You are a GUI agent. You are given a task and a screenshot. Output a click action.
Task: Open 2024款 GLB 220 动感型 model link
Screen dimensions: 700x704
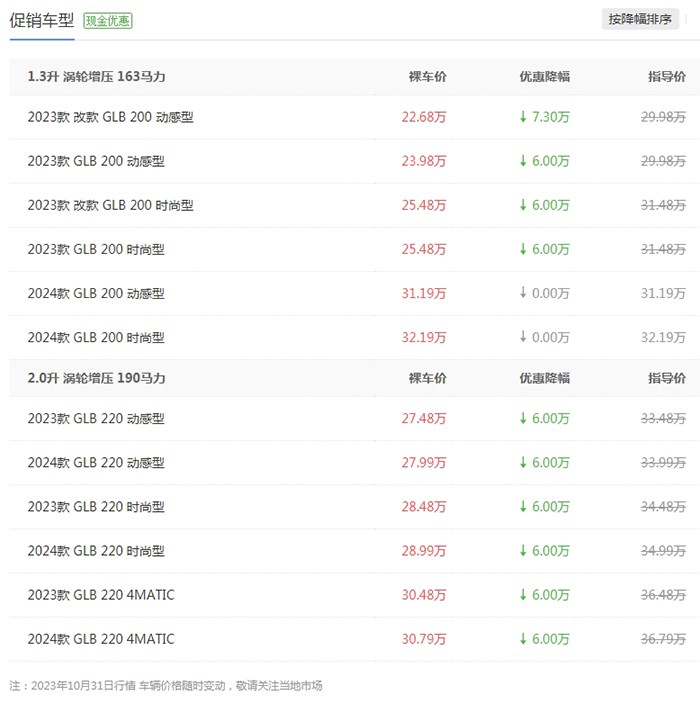point(96,462)
